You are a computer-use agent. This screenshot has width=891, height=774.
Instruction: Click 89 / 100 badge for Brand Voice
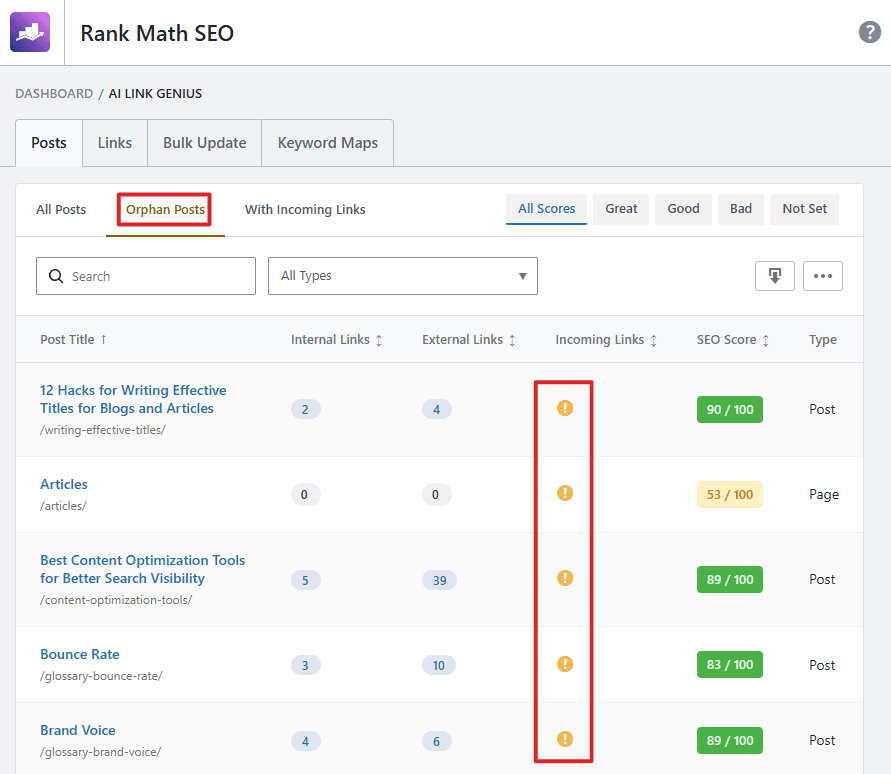(730, 740)
